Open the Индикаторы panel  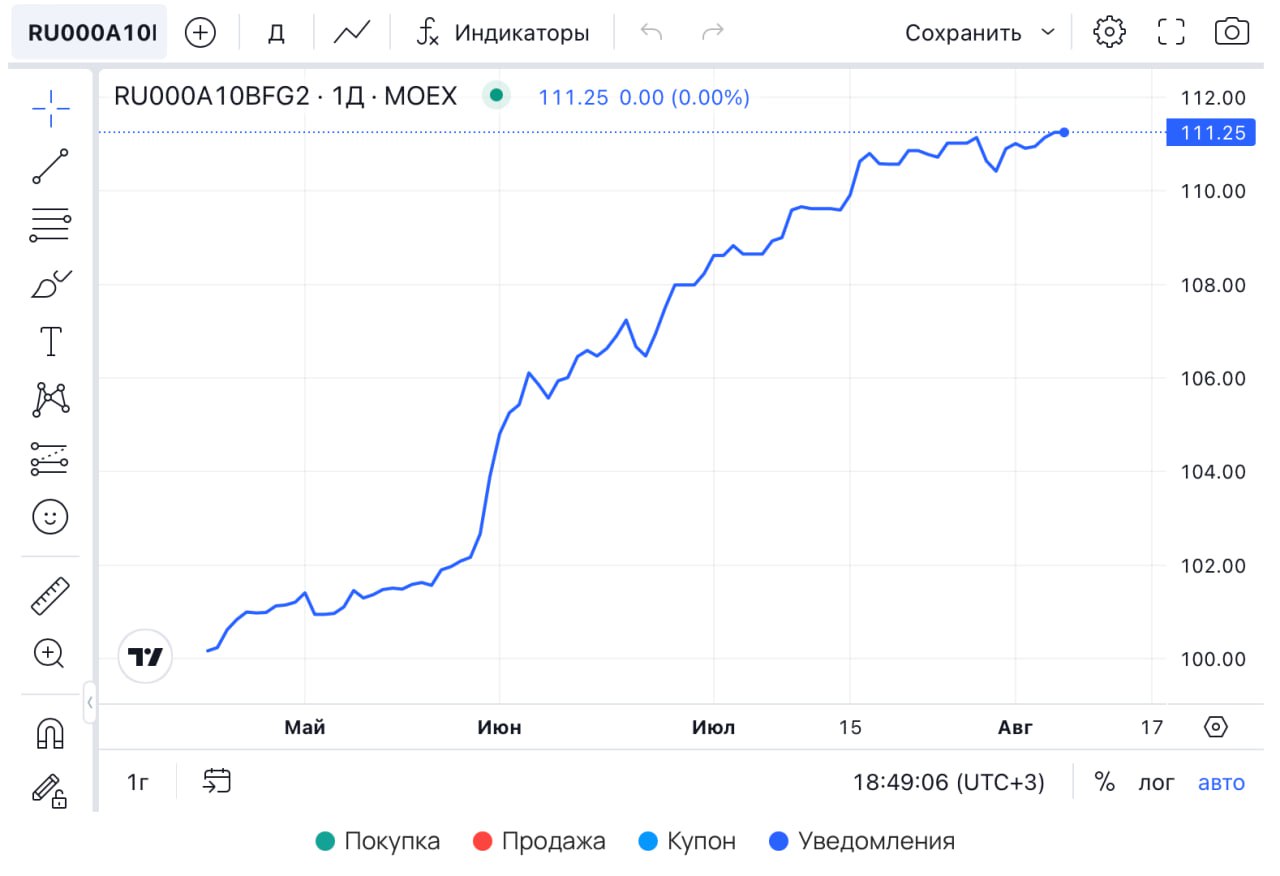pyautogui.click(x=503, y=32)
